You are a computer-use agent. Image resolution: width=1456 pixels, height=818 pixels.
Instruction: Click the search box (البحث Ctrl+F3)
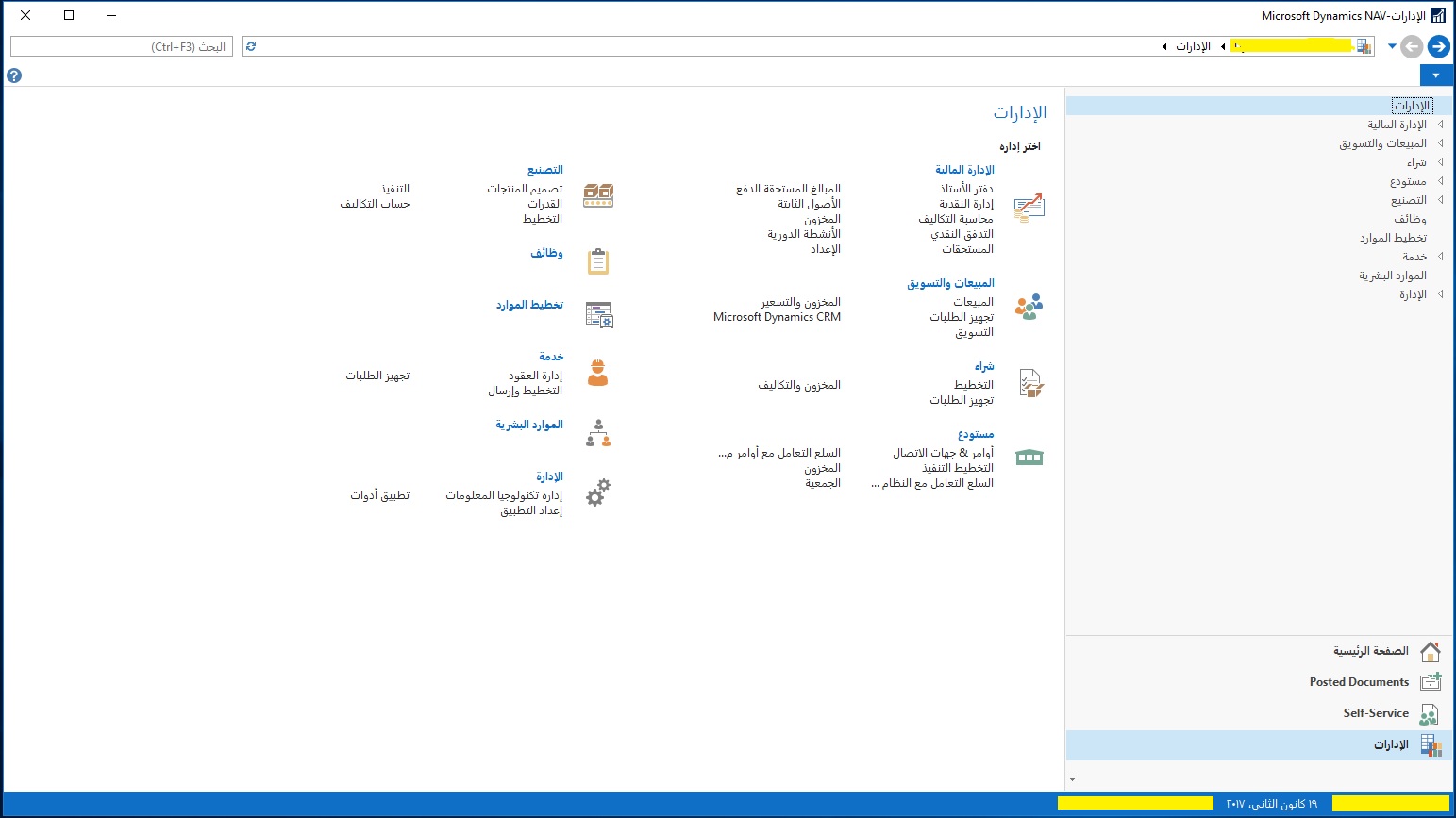121,46
